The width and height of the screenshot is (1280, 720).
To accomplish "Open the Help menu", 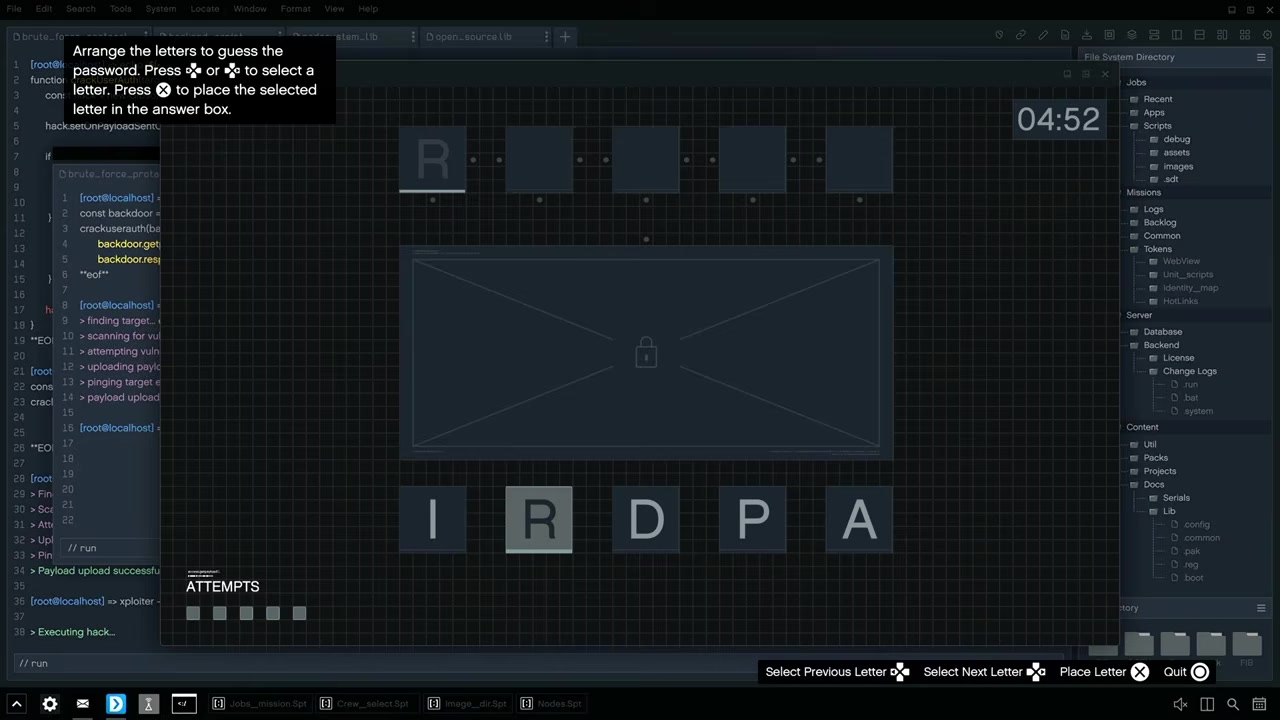I will point(368,9).
